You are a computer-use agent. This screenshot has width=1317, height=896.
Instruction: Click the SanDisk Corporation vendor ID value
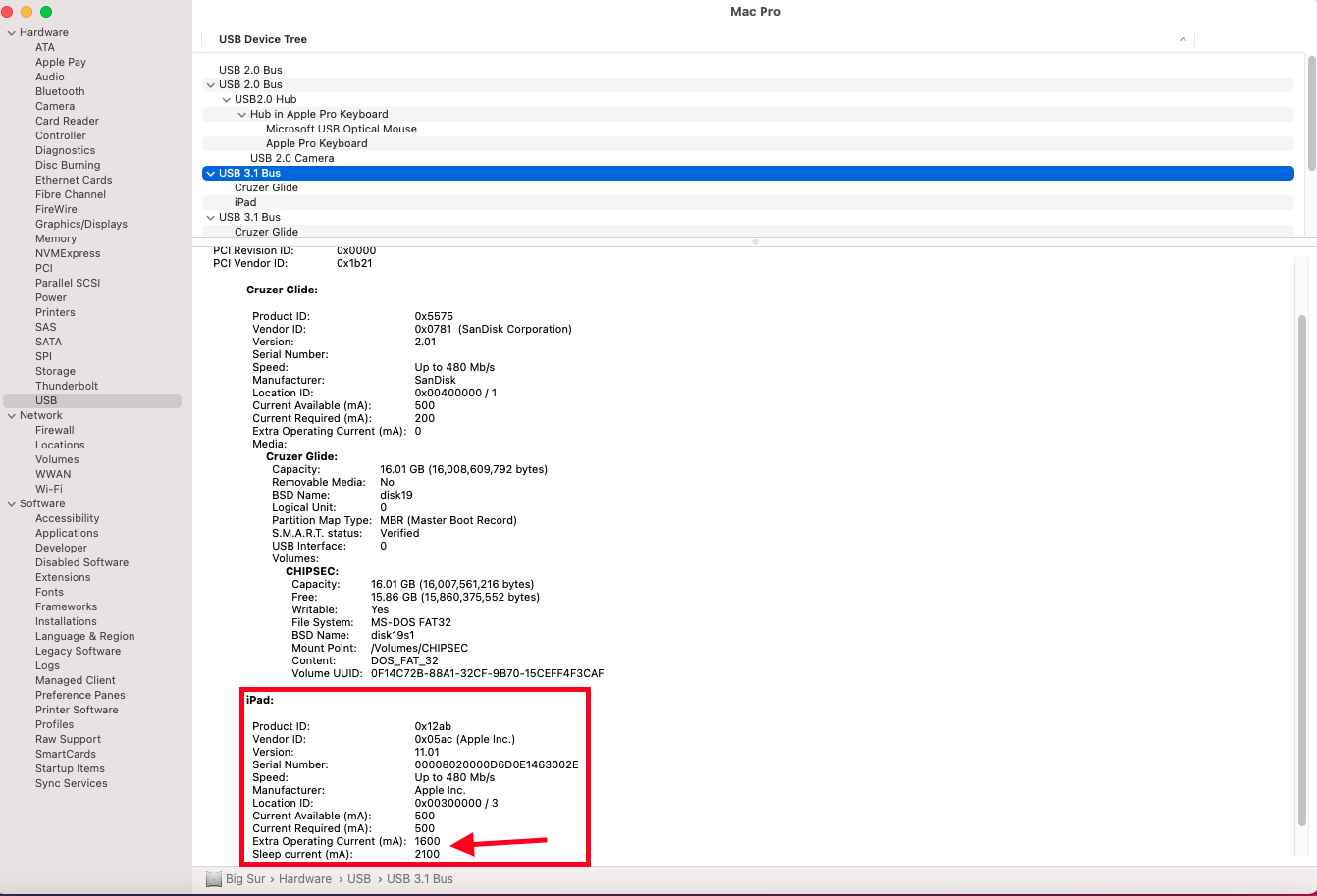494,329
